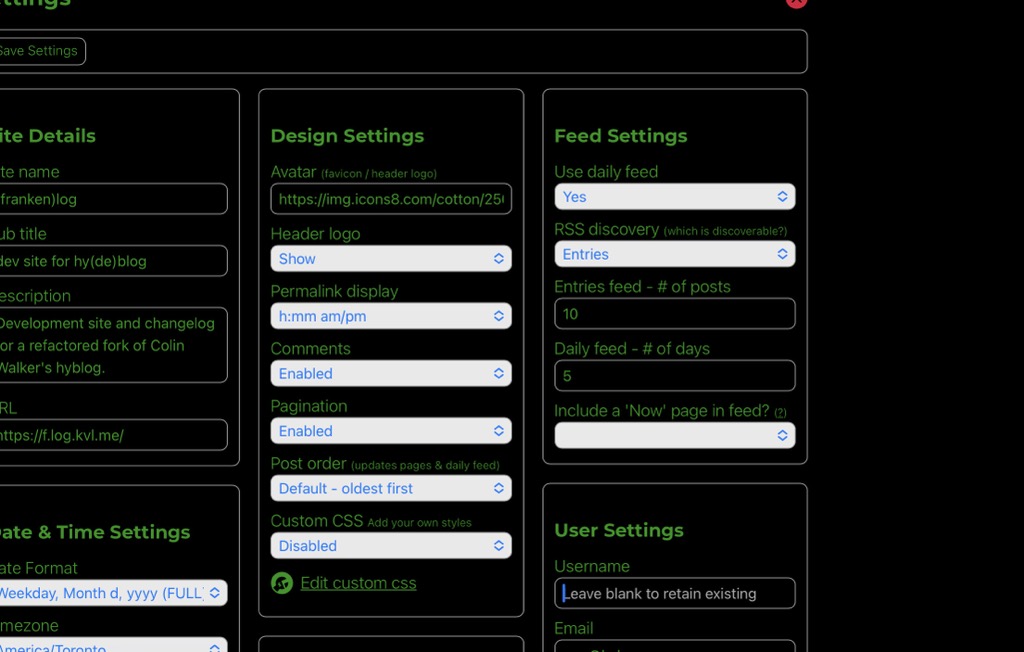Click the red close settings icon
1024x652 pixels.
click(796, 2)
